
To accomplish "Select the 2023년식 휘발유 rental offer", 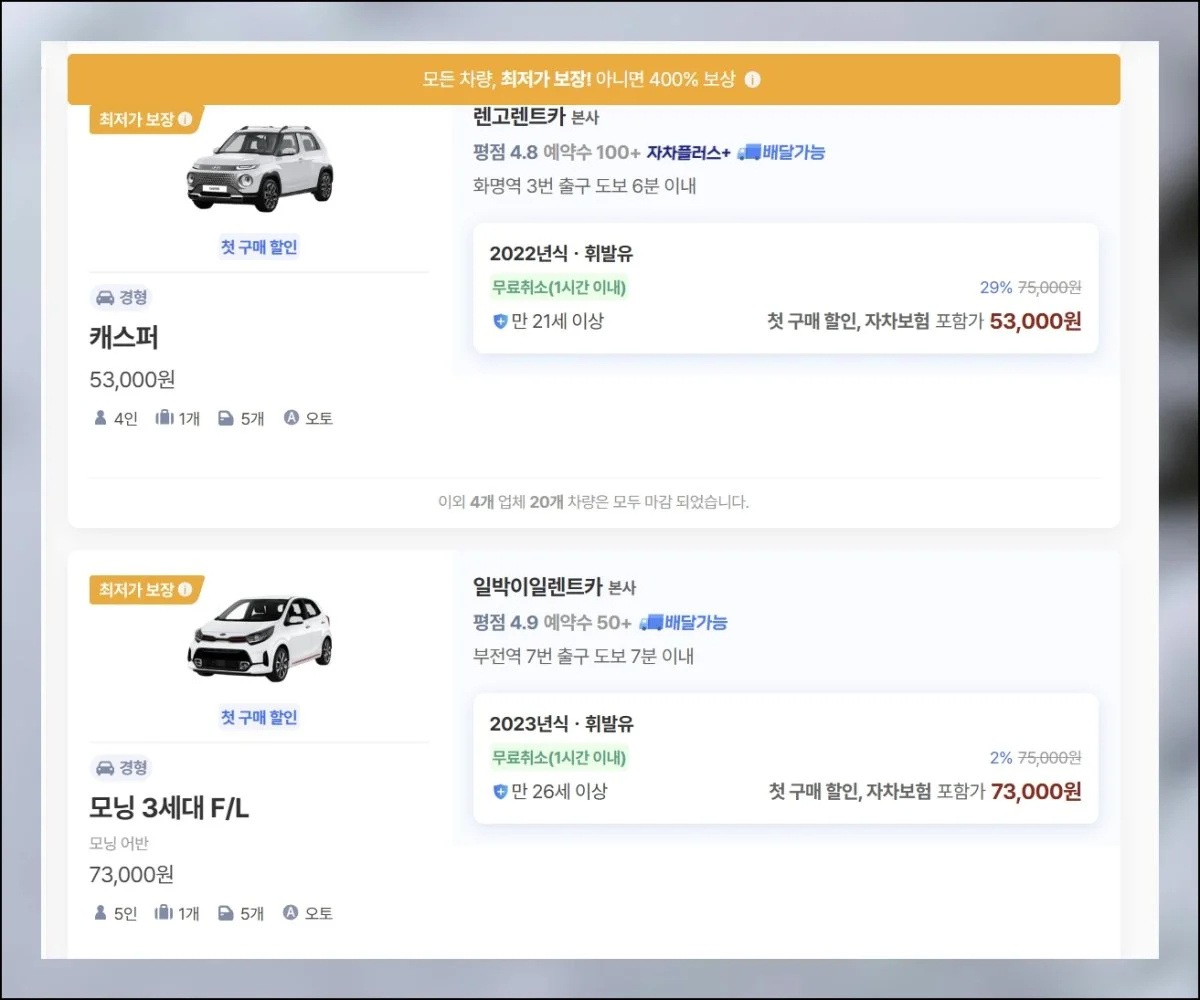I will [785, 758].
